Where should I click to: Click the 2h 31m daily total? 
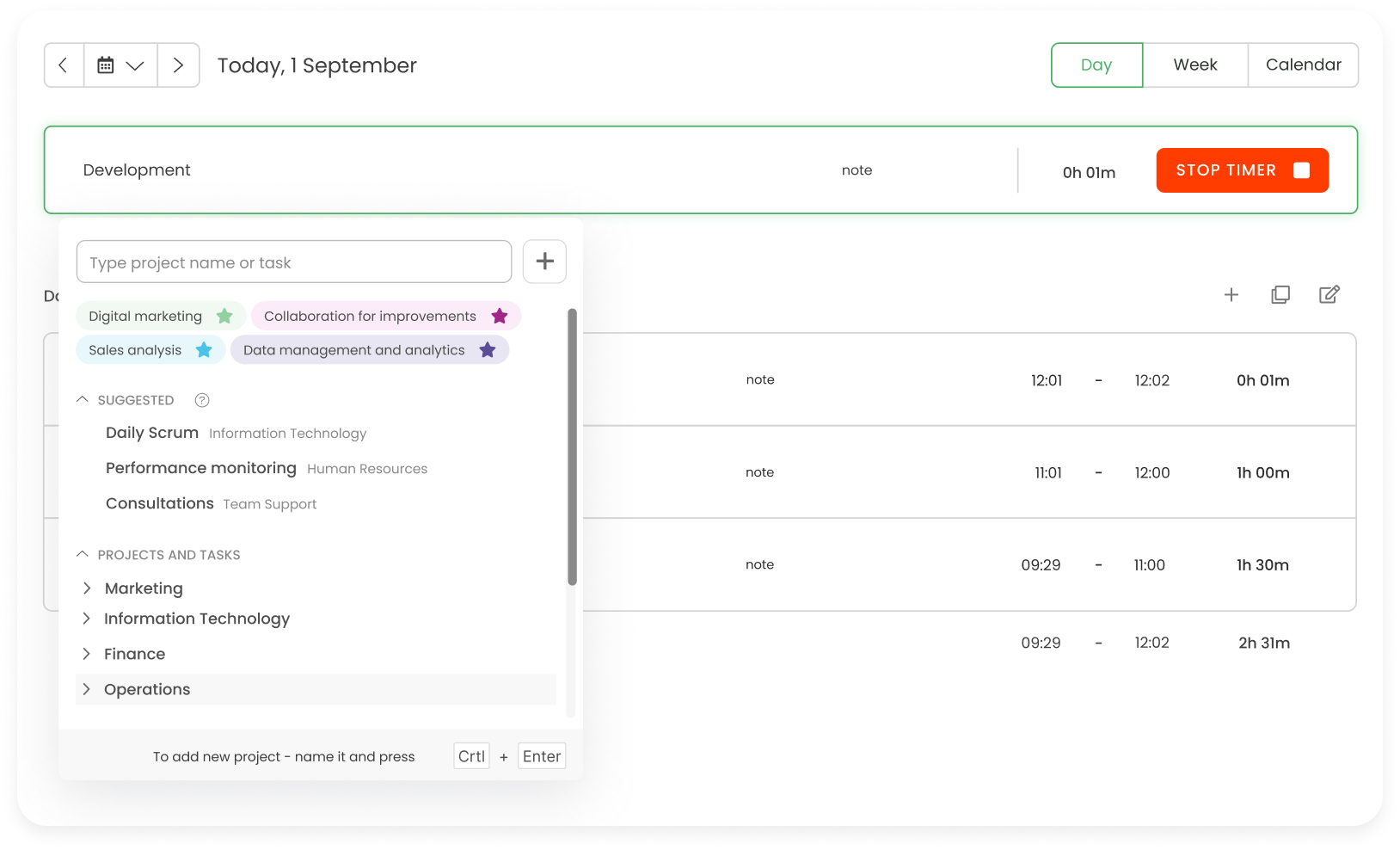click(x=1264, y=643)
